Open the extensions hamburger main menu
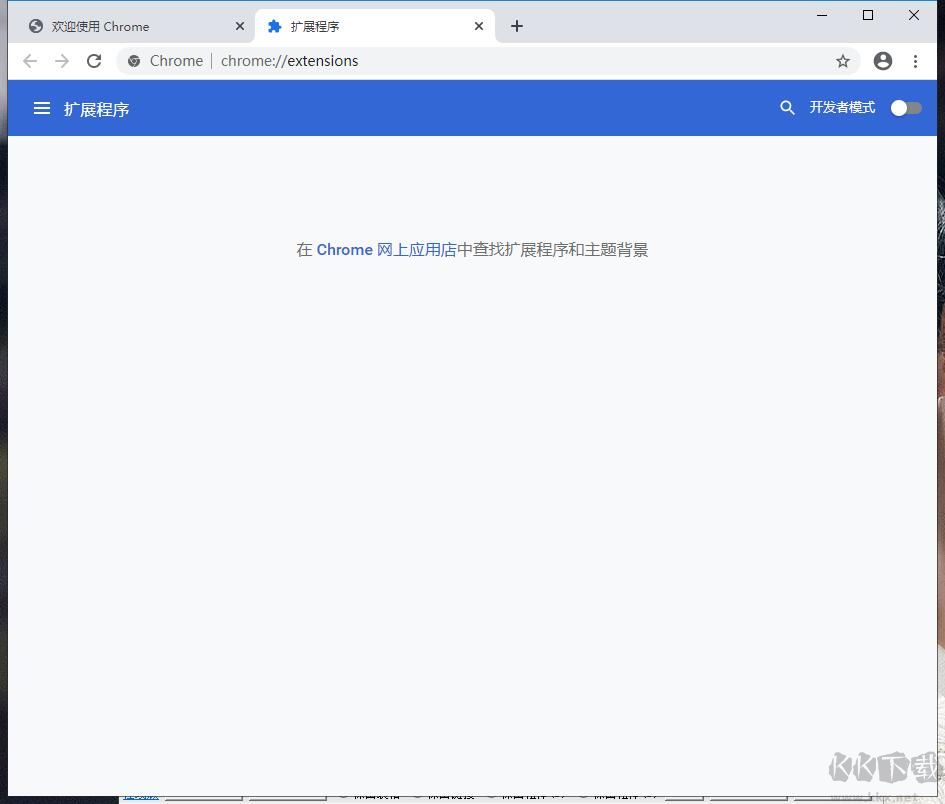The height and width of the screenshot is (804, 945). click(x=42, y=108)
